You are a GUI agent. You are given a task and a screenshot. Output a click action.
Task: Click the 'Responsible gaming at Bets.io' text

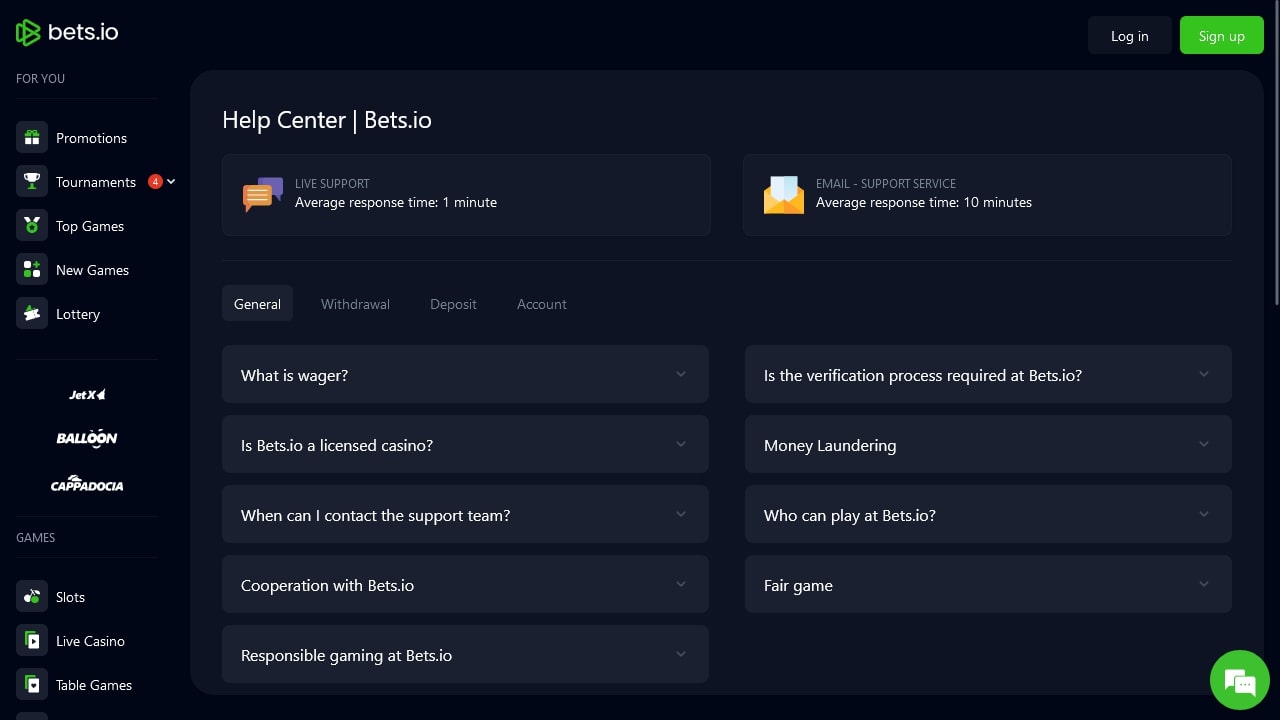[x=346, y=655]
